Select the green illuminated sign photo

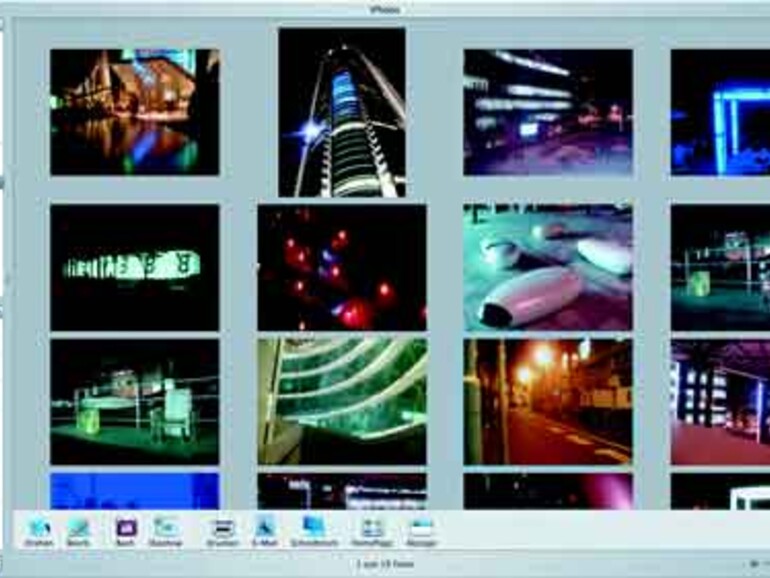(135, 267)
